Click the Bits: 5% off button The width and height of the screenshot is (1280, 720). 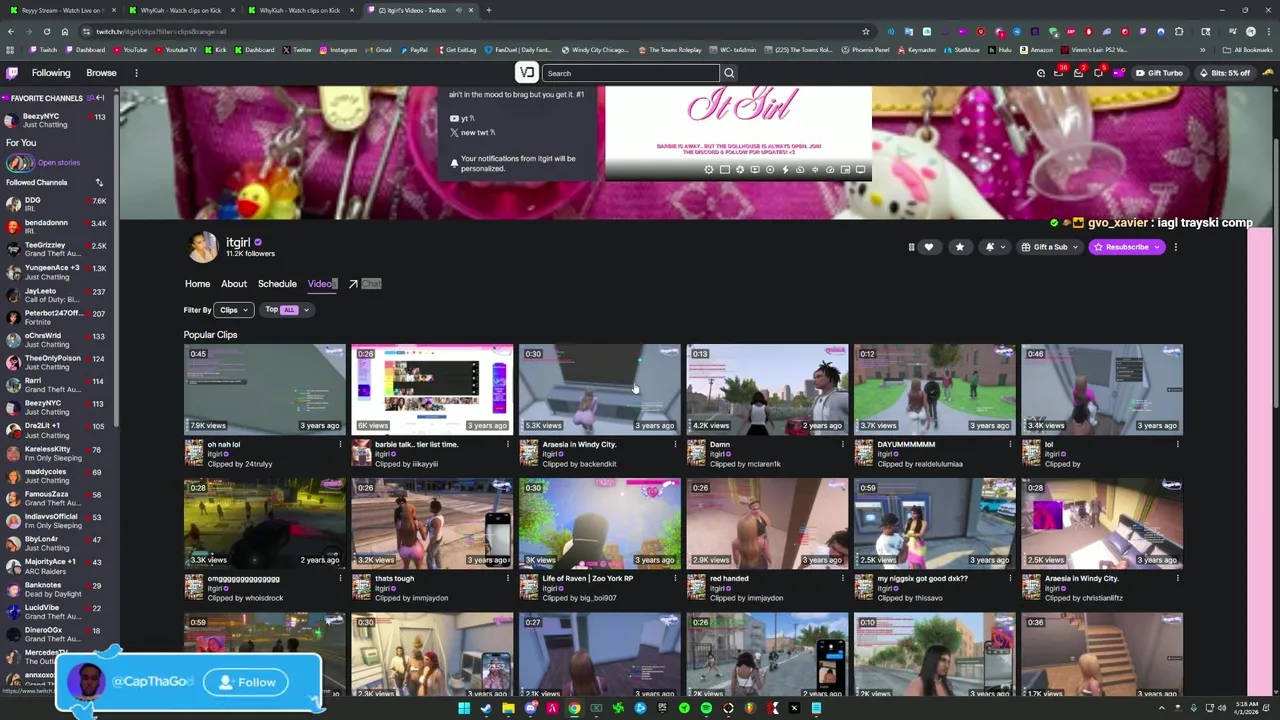point(1224,73)
